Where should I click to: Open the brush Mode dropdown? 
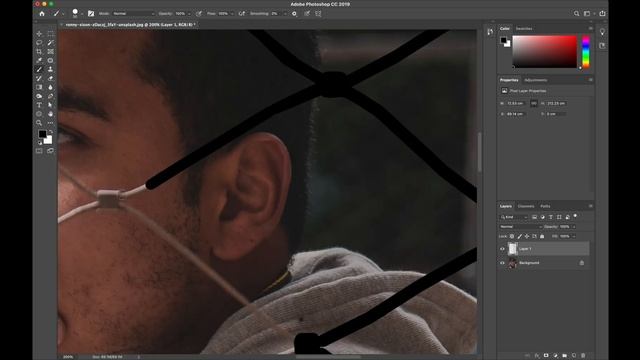(134, 13)
